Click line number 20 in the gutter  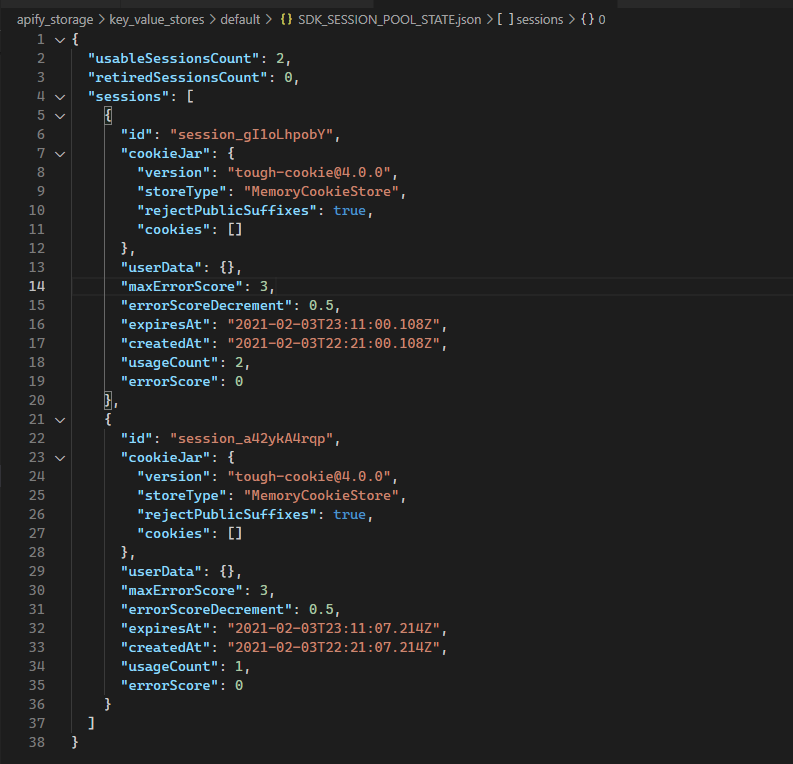37,401
